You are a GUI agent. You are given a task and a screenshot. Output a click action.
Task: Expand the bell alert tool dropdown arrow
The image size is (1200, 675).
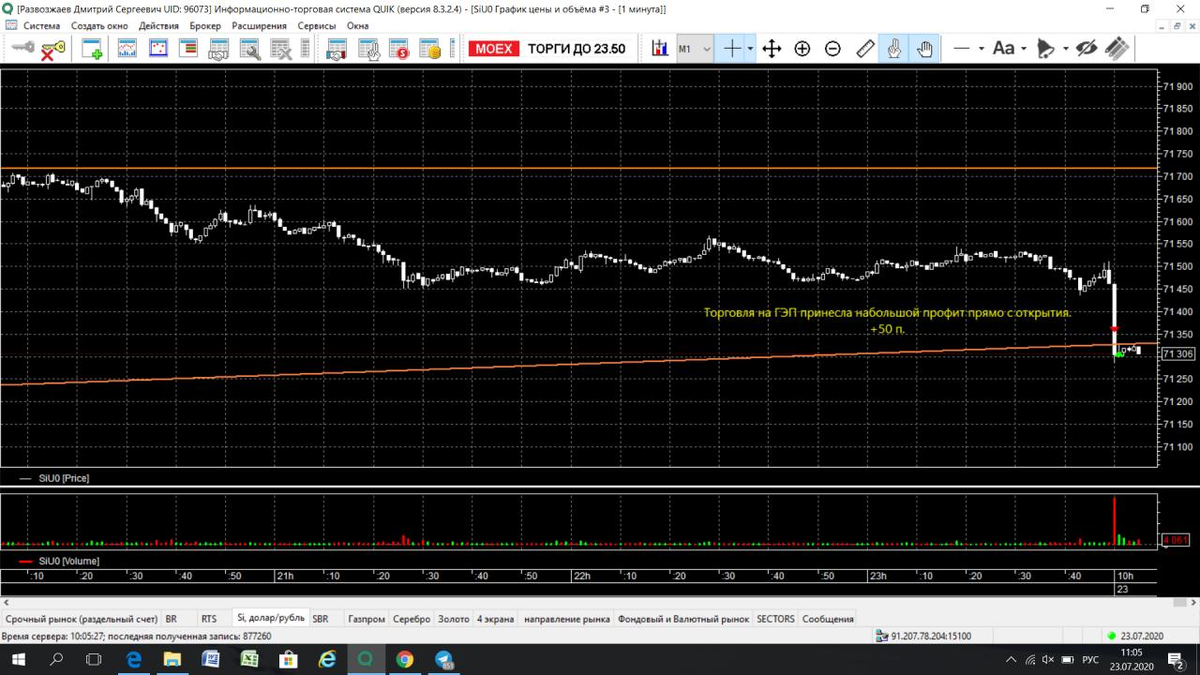[x=1065, y=48]
